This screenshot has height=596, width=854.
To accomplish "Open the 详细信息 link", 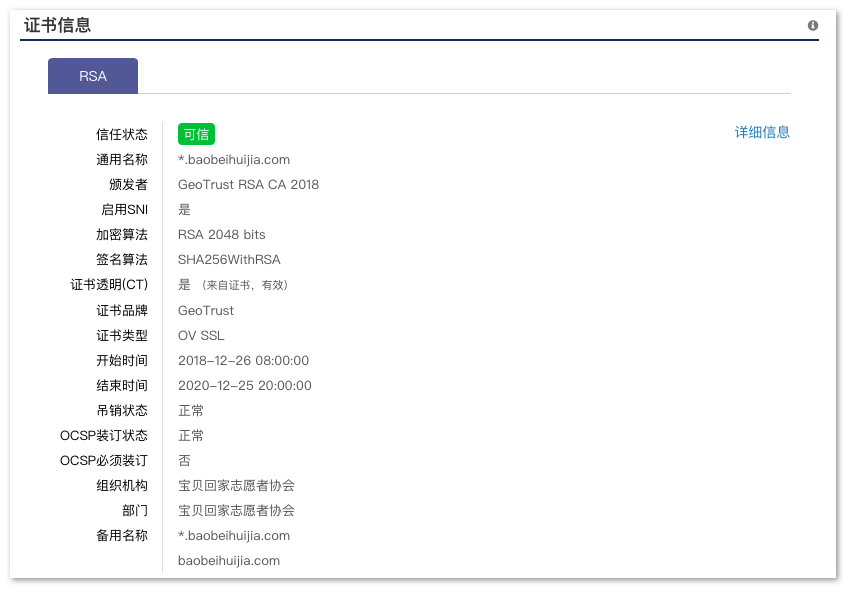I will [x=762, y=132].
